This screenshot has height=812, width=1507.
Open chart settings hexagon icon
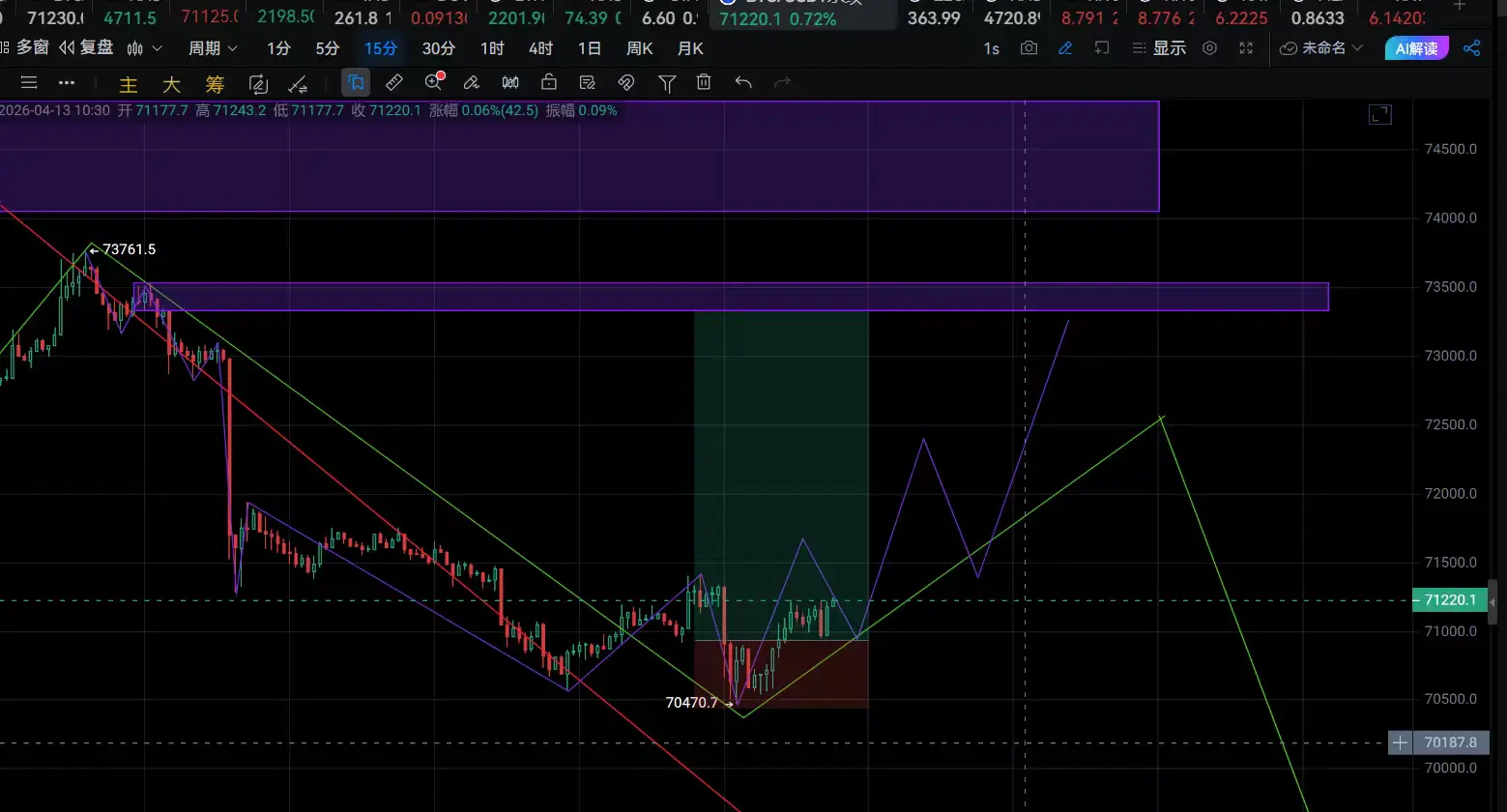pyautogui.click(x=1209, y=48)
